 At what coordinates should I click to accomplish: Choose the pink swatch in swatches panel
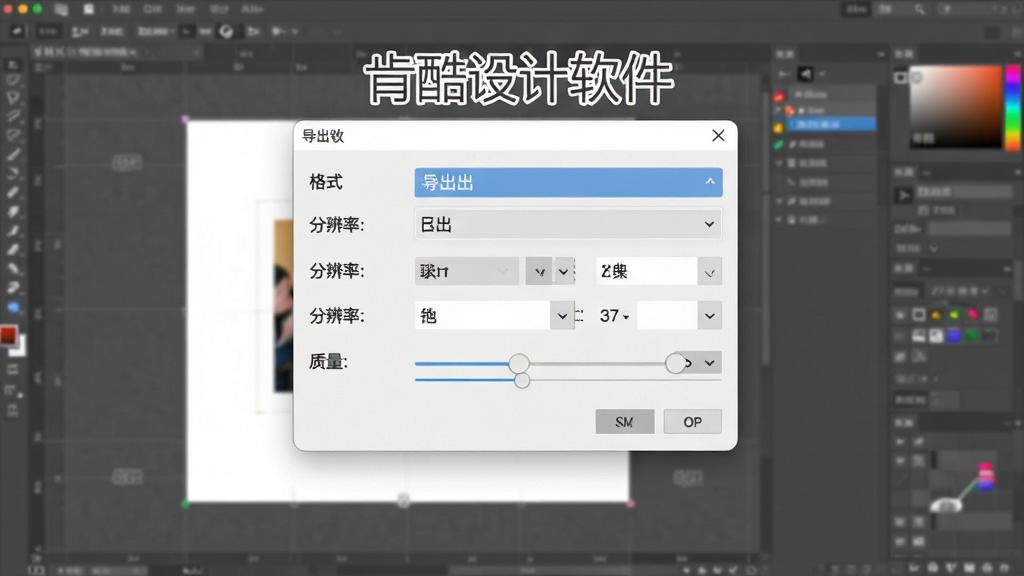[x=973, y=314]
